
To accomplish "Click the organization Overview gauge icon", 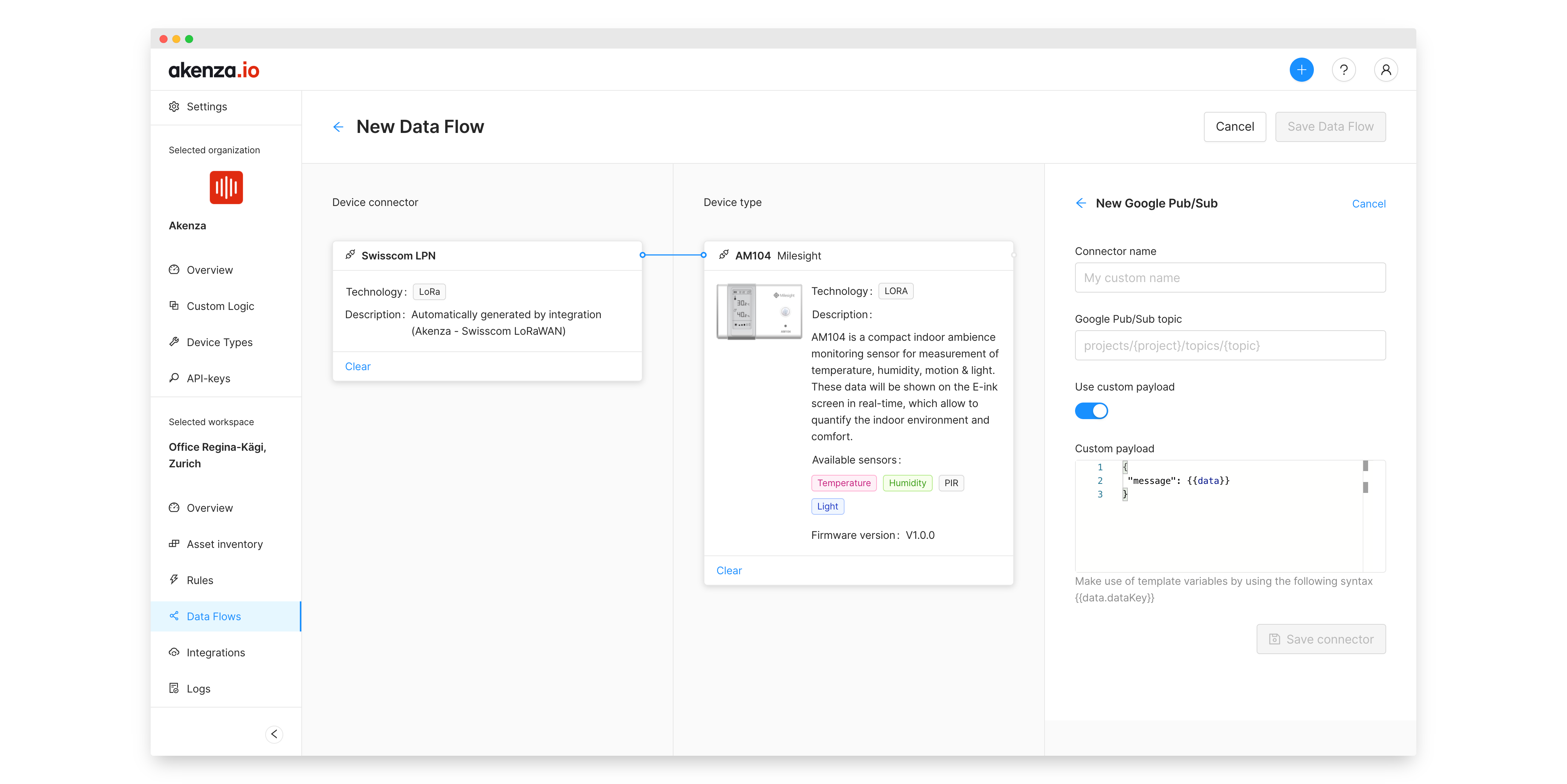I will coord(174,270).
